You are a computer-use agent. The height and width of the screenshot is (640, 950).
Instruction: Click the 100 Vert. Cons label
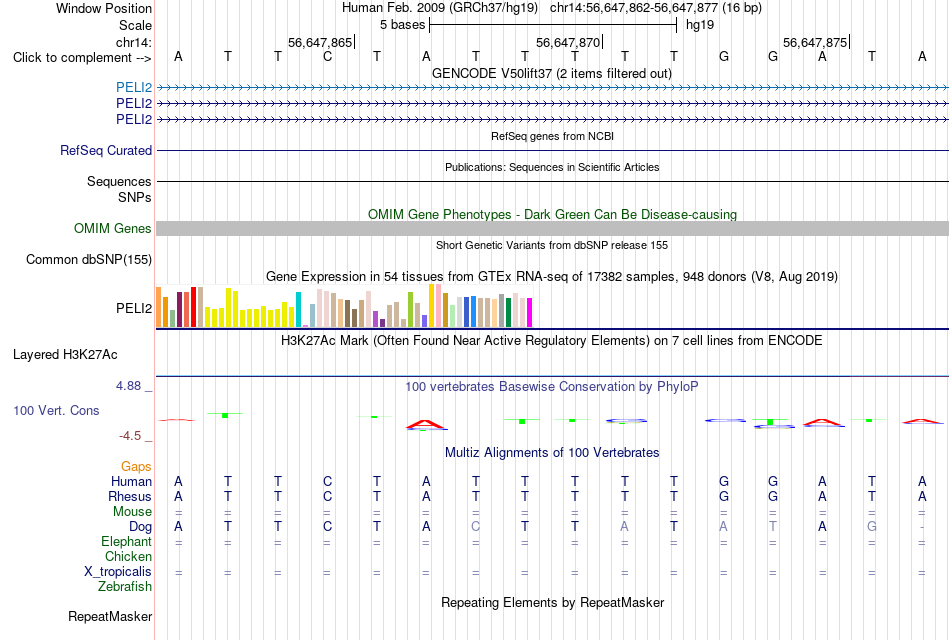56,410
